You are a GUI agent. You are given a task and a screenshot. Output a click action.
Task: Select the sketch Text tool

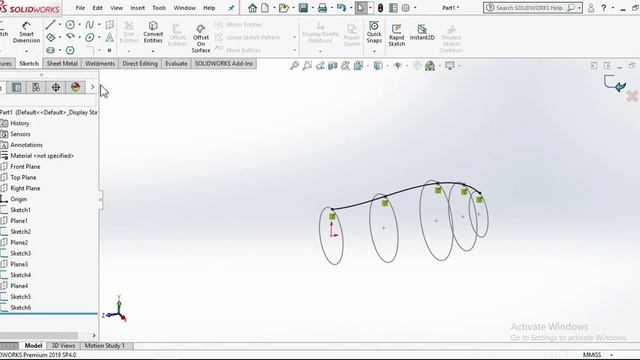click(x=109, y=38)
